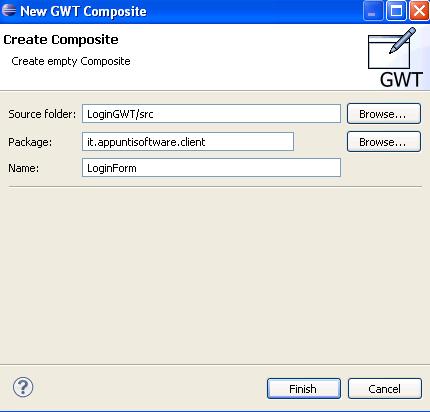The image size is (430, 412).
Task: Click the 'New GWT Composite' title bar text
Action: pos(83,11)
